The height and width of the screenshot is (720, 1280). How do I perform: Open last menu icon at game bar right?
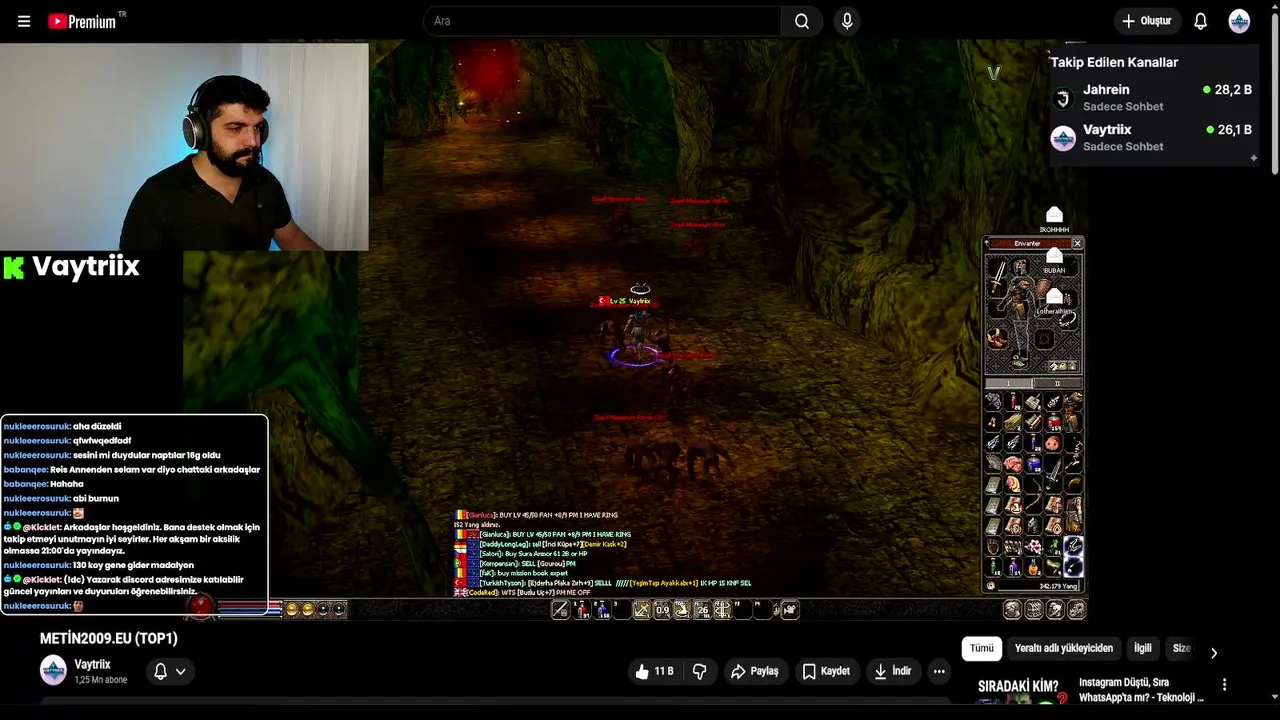point(1077,609)
